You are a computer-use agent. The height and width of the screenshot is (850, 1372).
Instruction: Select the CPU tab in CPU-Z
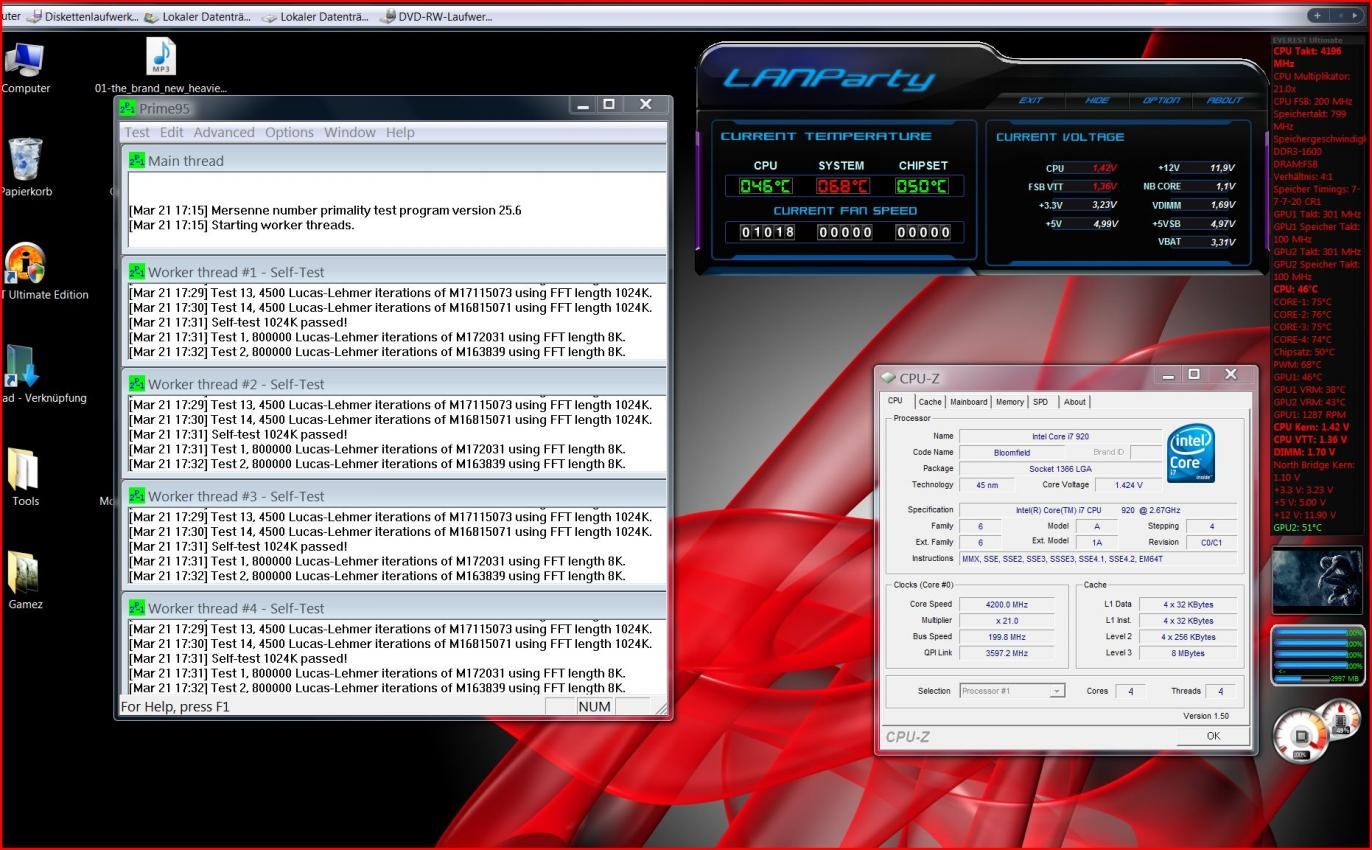[x=896, y=400]
